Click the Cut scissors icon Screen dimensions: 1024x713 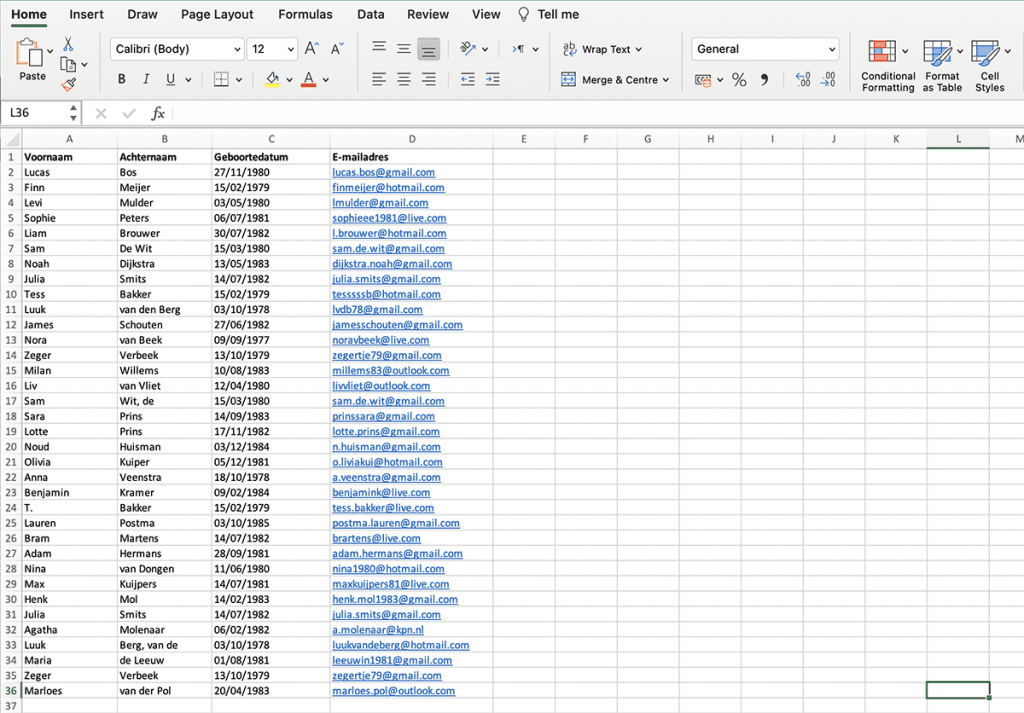[x=68, y=44]
